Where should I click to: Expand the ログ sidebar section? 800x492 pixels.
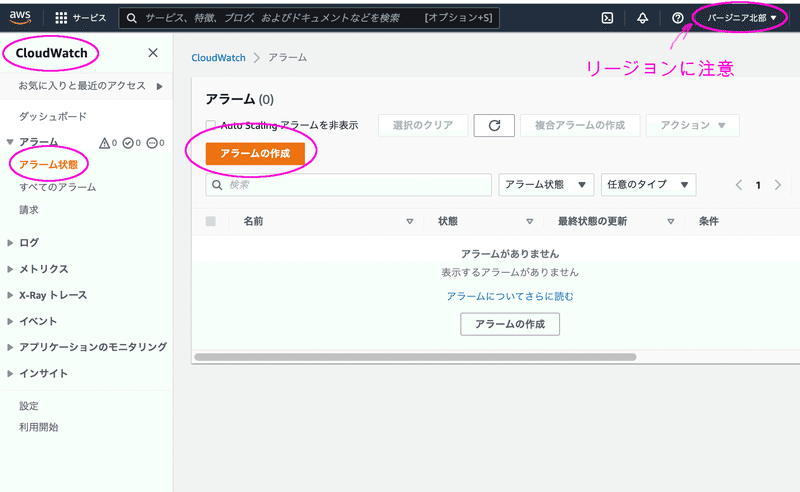10,243
